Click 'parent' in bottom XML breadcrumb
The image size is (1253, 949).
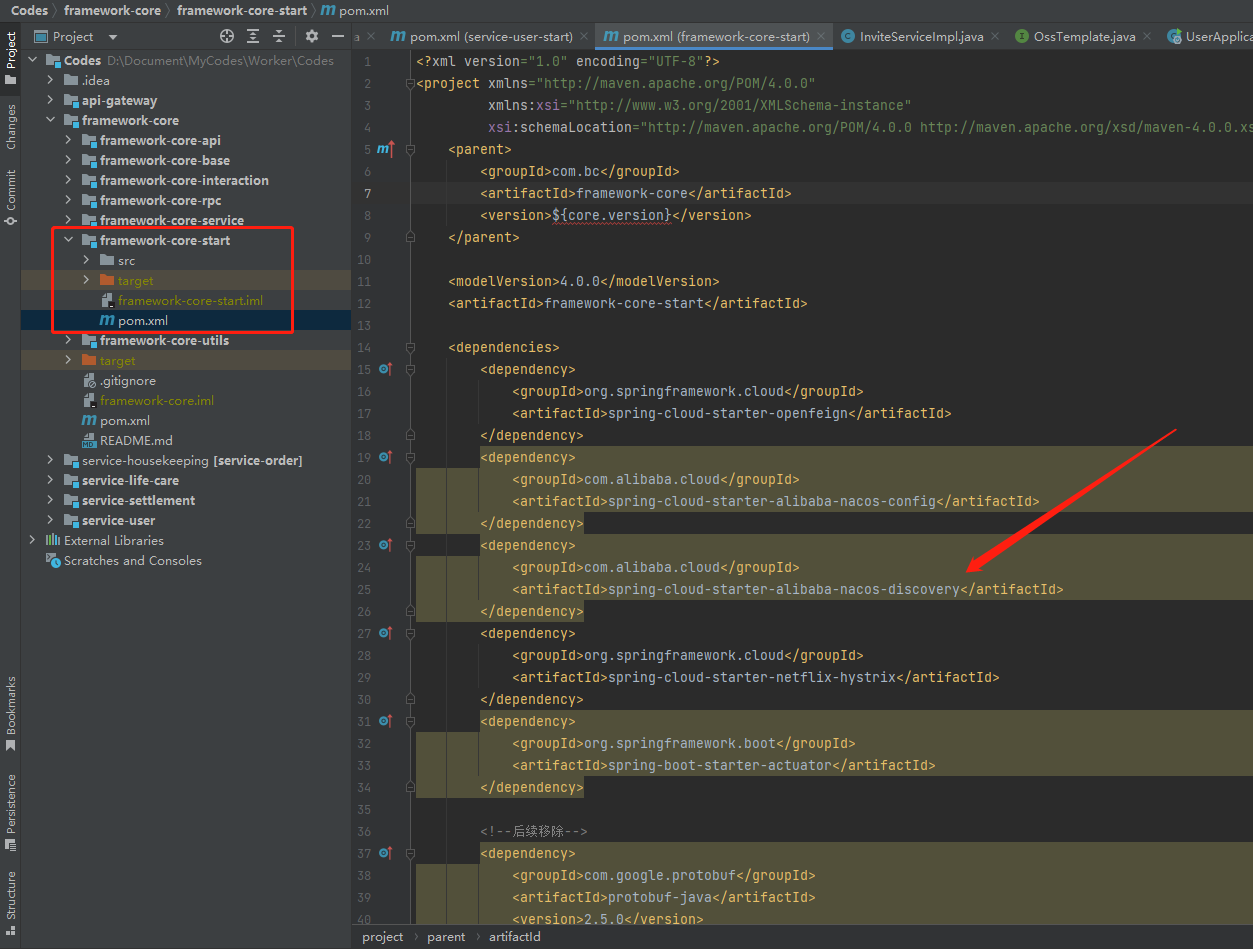(446, 937)
